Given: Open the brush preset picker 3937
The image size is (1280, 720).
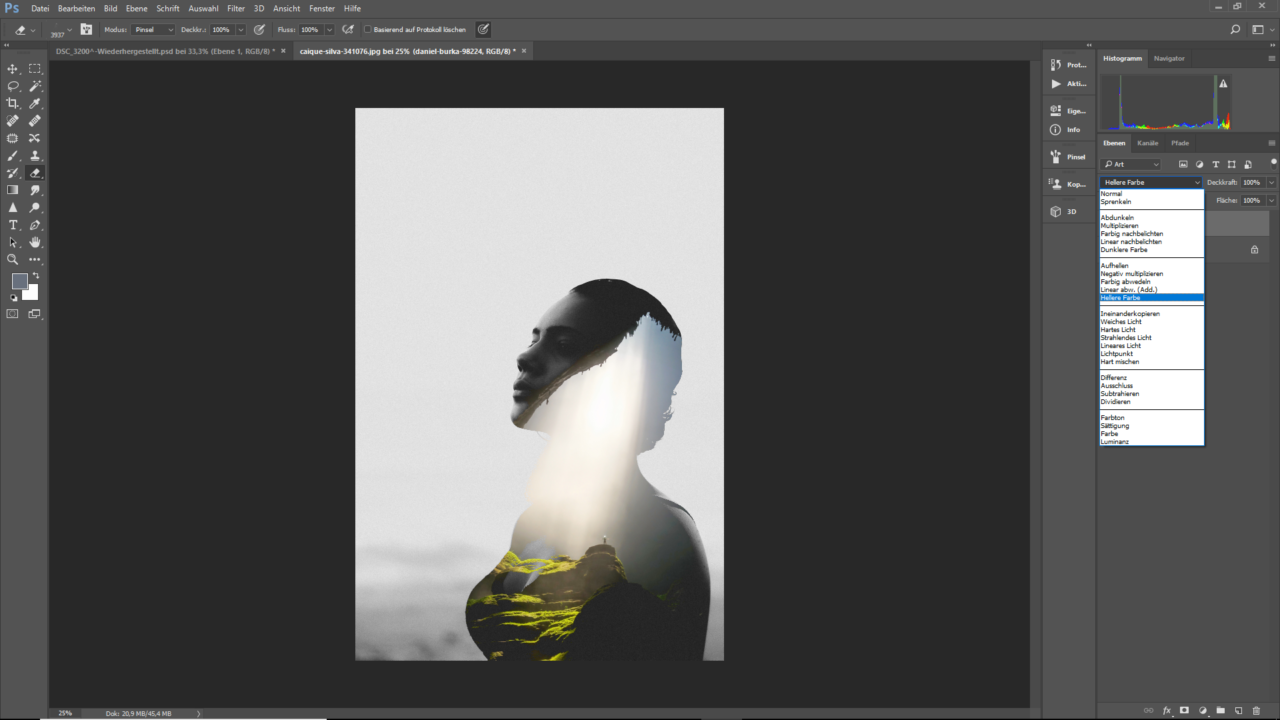Looking at the screenshot, I should click(x=59, y=30).
